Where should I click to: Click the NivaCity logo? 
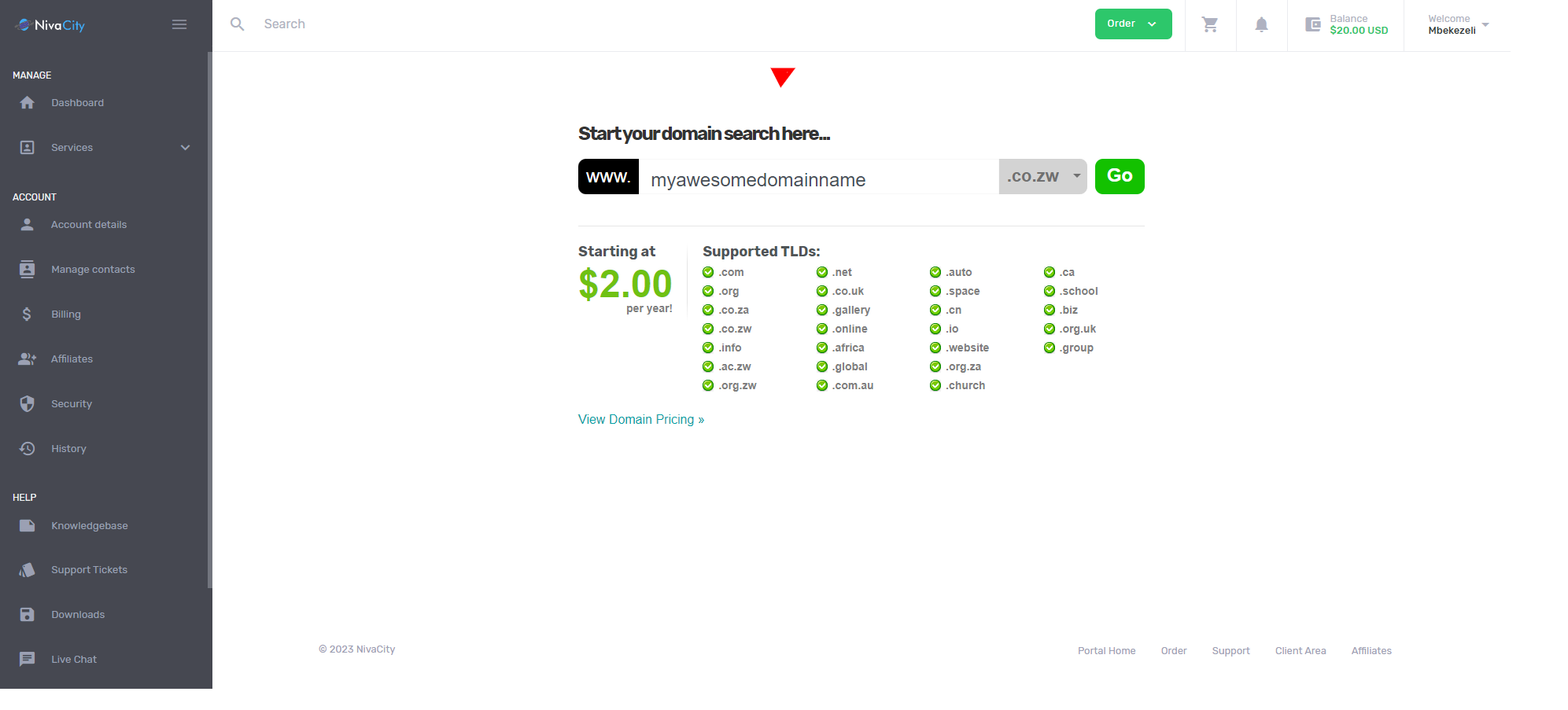pyautogui.click(x=50, y=25)
